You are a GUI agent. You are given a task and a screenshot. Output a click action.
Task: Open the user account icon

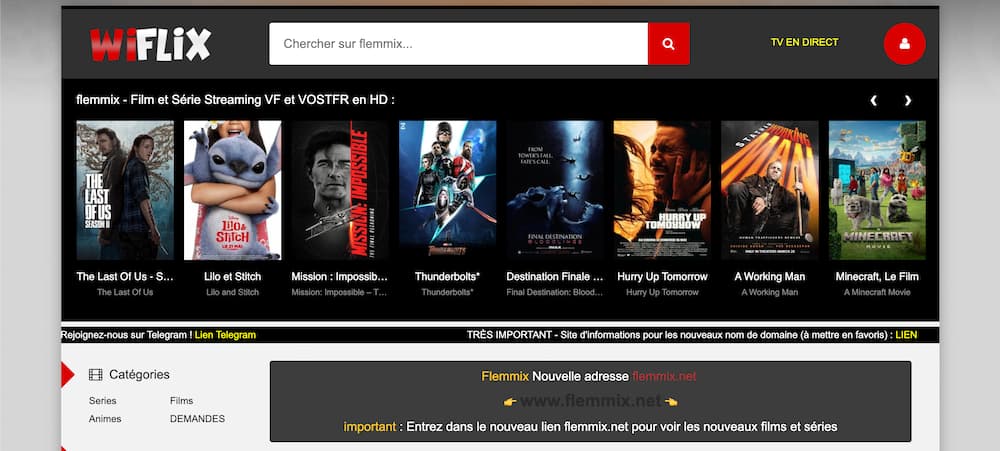(x=904, y=43)
